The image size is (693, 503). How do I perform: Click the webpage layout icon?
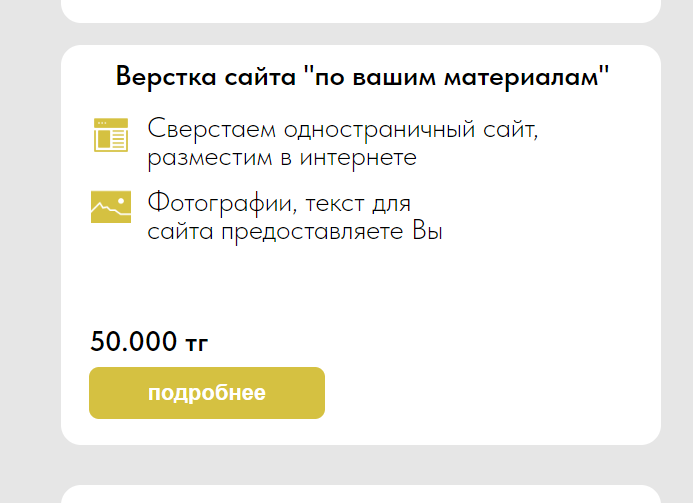111,135
